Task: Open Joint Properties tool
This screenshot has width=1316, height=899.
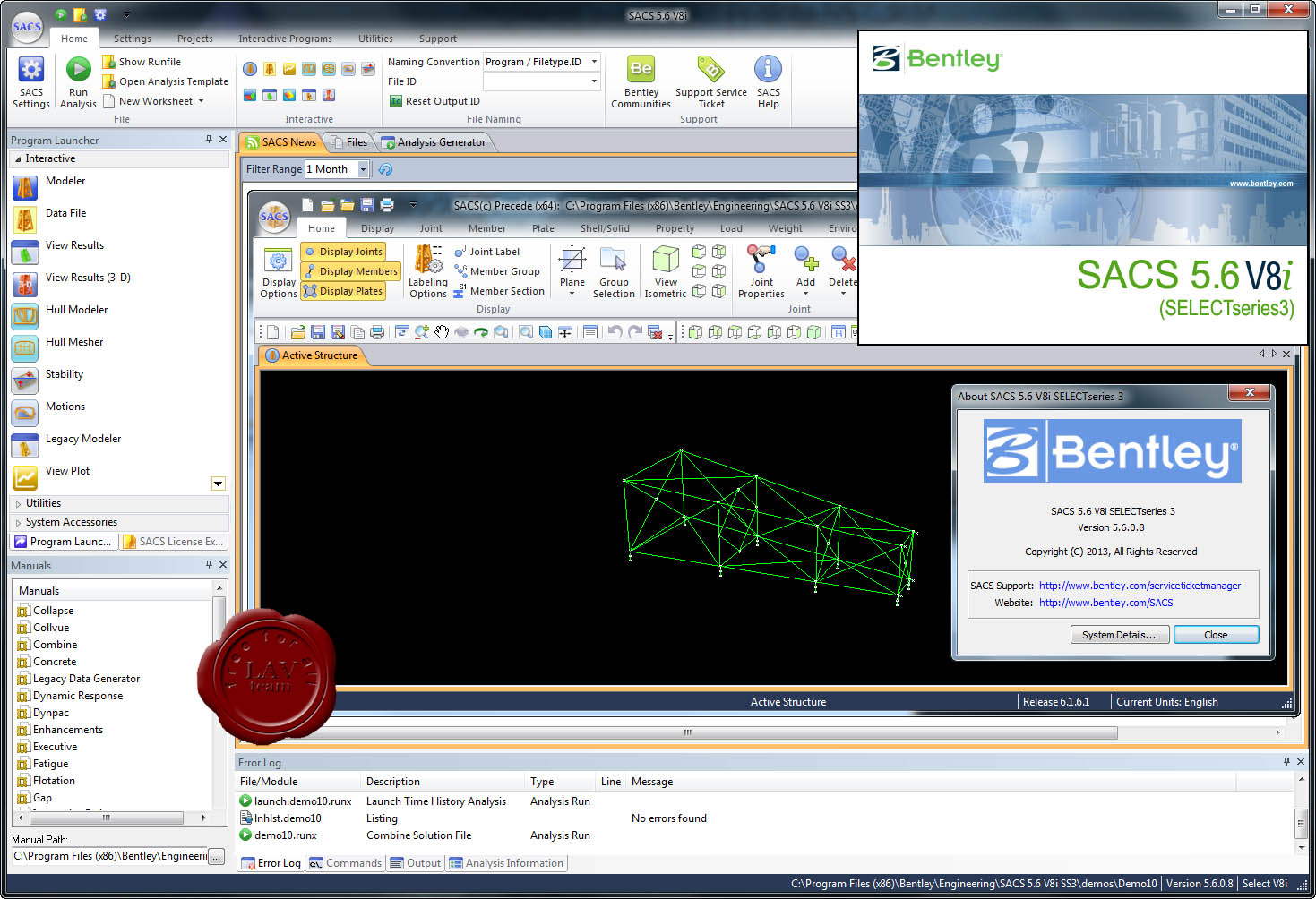Action: 761,272
